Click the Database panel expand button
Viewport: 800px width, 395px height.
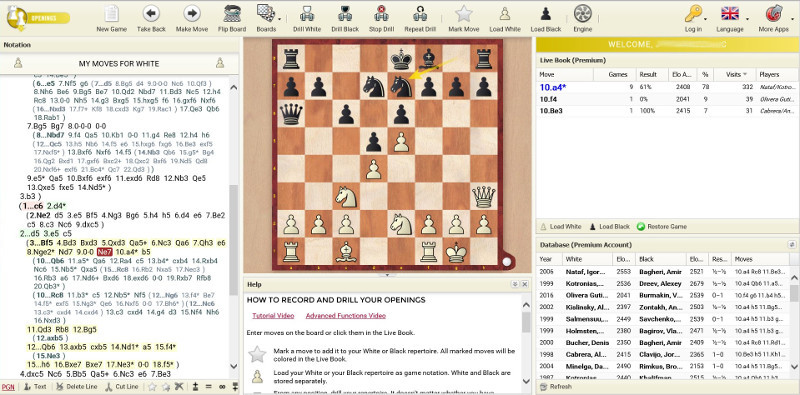[792, 245]
